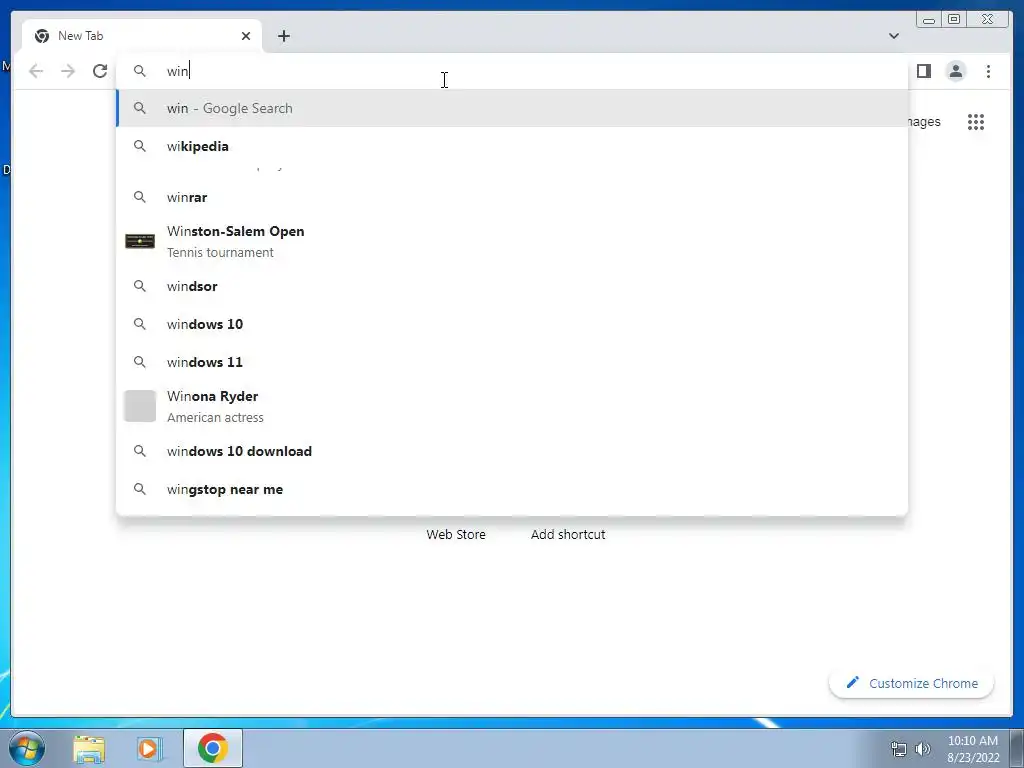This screenshot has width=1024, height=768.
Task: Click search icon beside 'windsor' suggestion
Action: coord(140,286)
